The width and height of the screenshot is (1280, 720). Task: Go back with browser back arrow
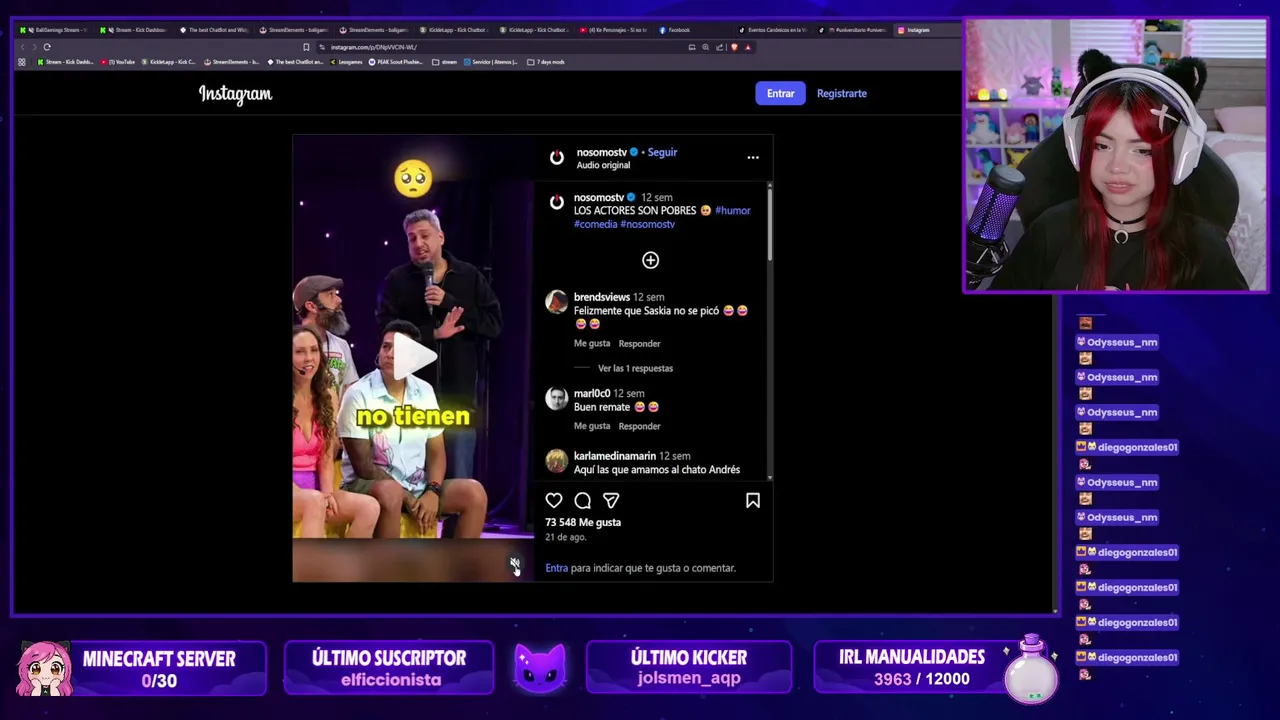(x=22, y=47)
